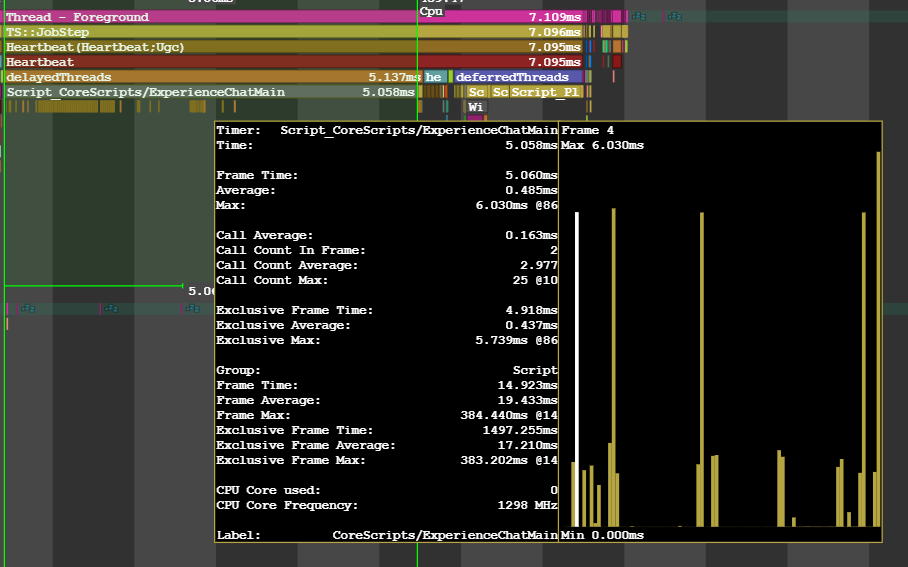Image resolution: width=908 pixels, height=567 pixels.
Task: Select the TS::JobStep timer bar
Action: [x=294, y=32]
